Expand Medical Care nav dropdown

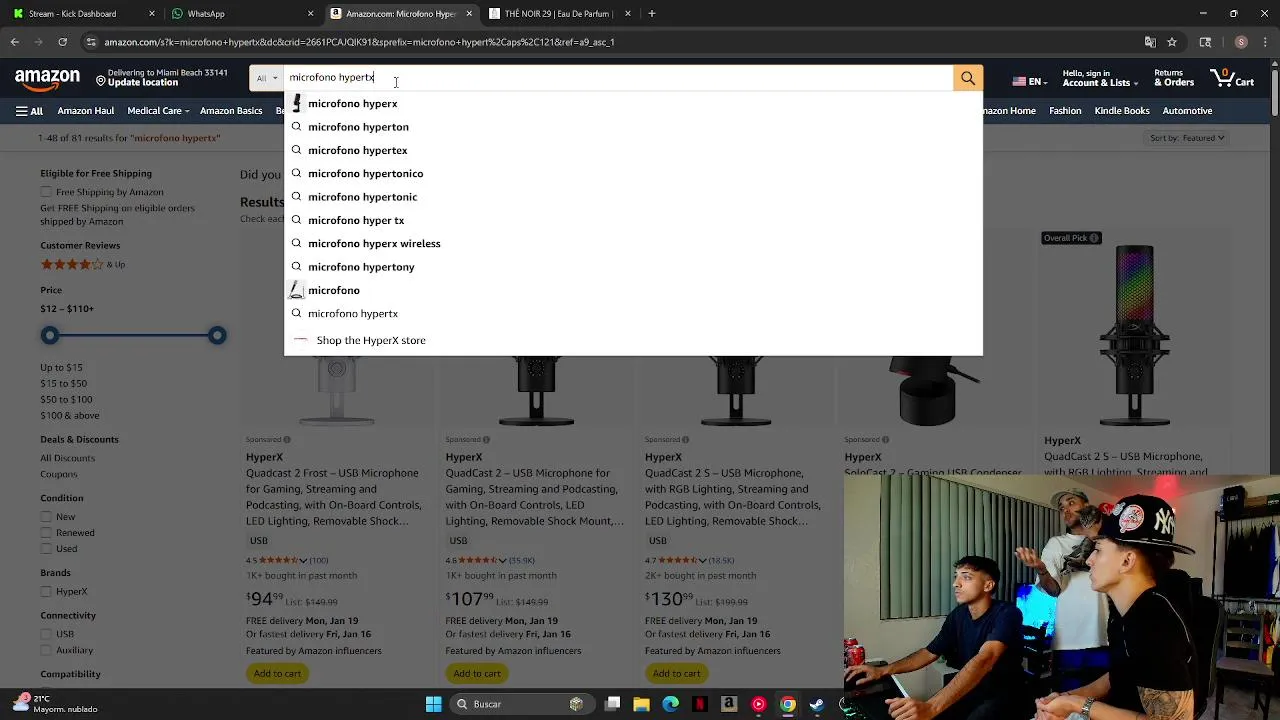click(158, 111)
